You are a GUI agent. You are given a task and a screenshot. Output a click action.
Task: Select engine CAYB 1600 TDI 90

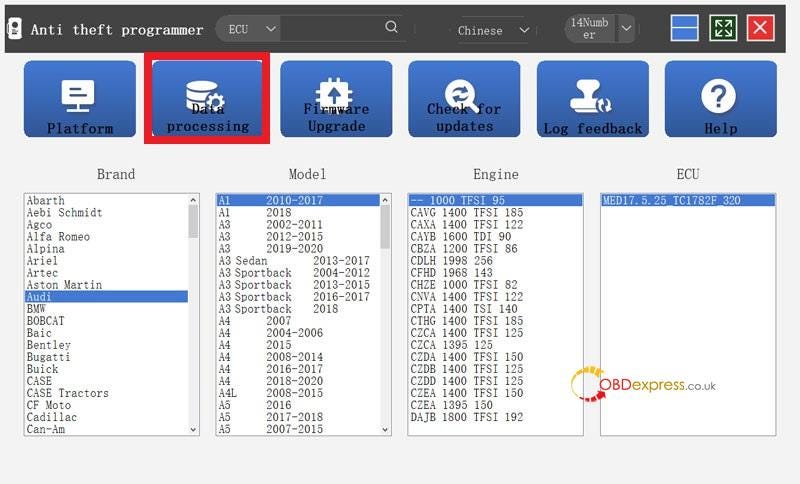(495, 237)
